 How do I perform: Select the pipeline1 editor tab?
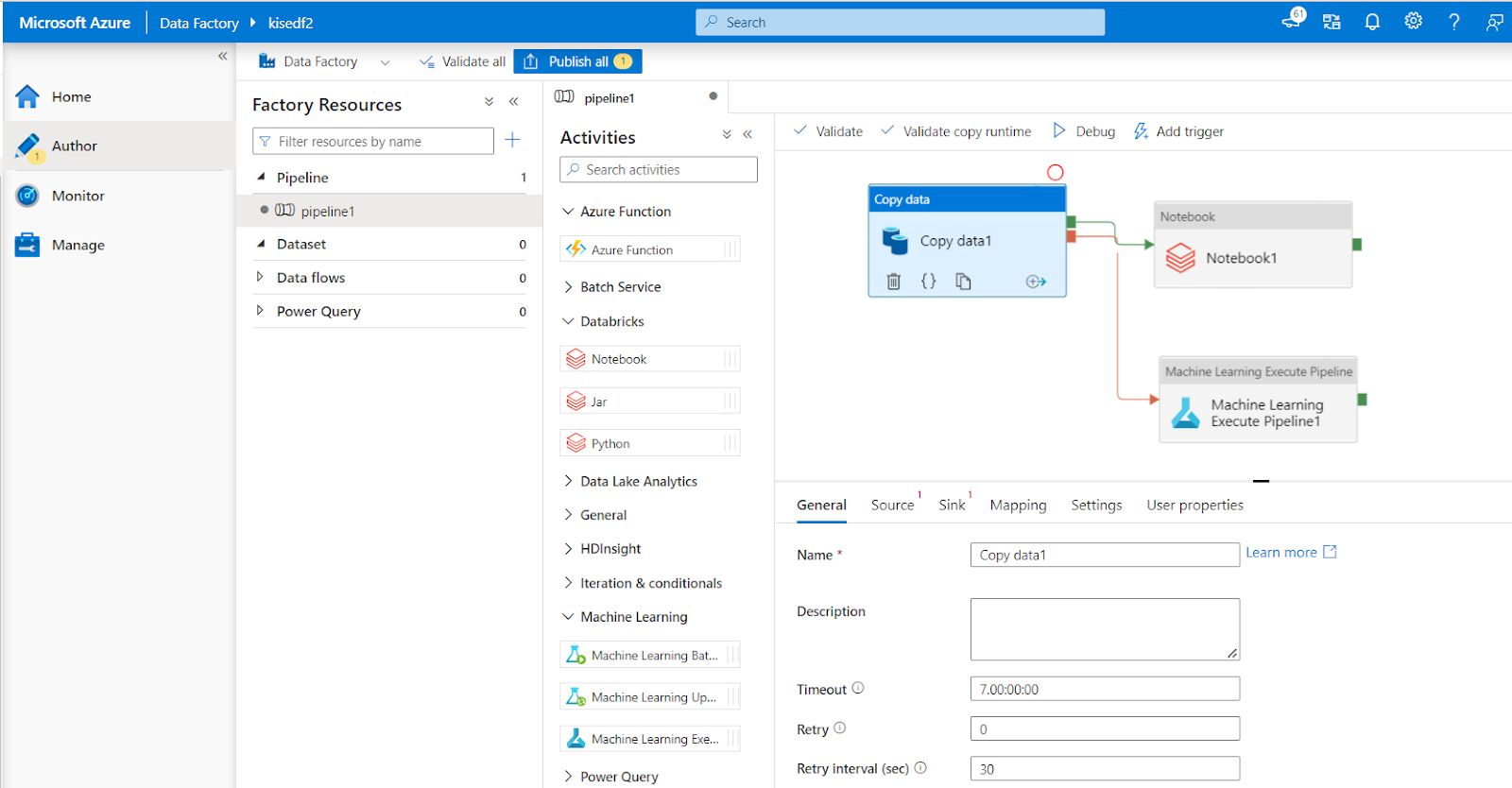pos(635,97)
